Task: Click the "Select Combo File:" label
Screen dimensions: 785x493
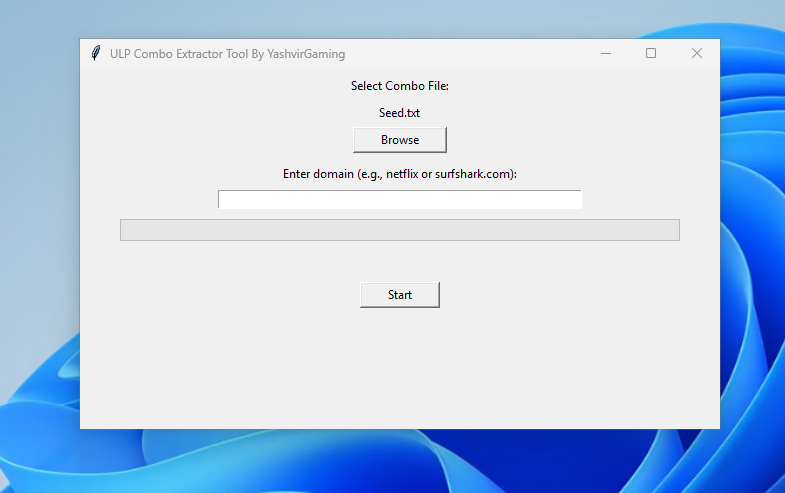Action: tap(400, 86)
